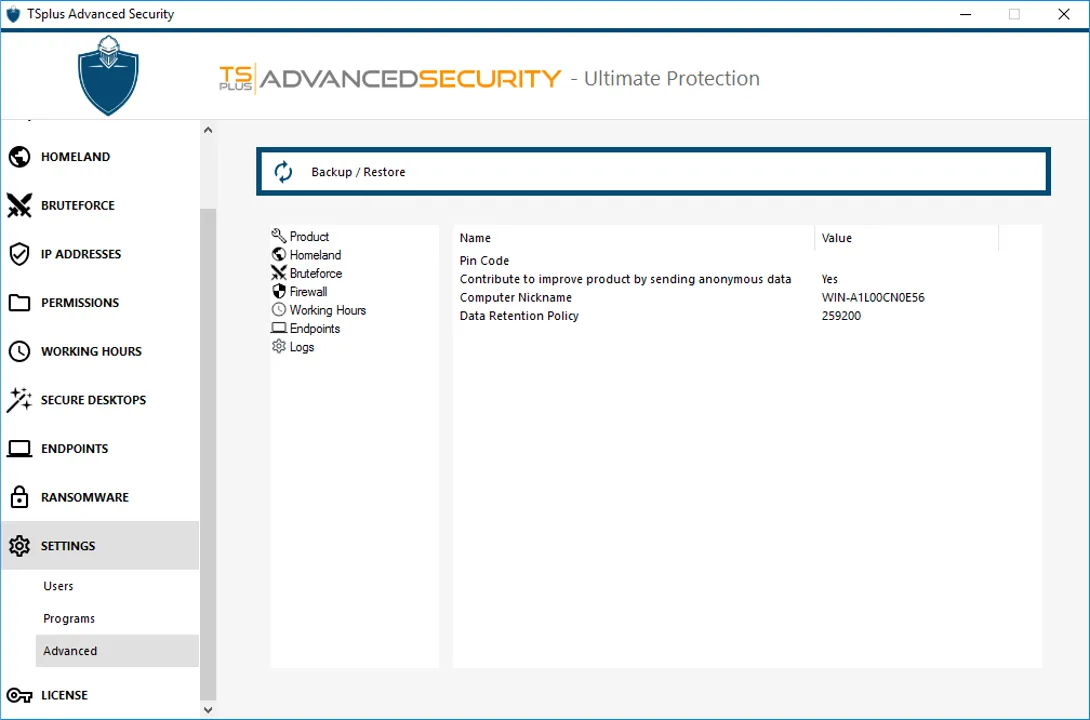Select the Data Retention Policy row
The height and width of the screenshot is (720, 1090).
point(519,316)
